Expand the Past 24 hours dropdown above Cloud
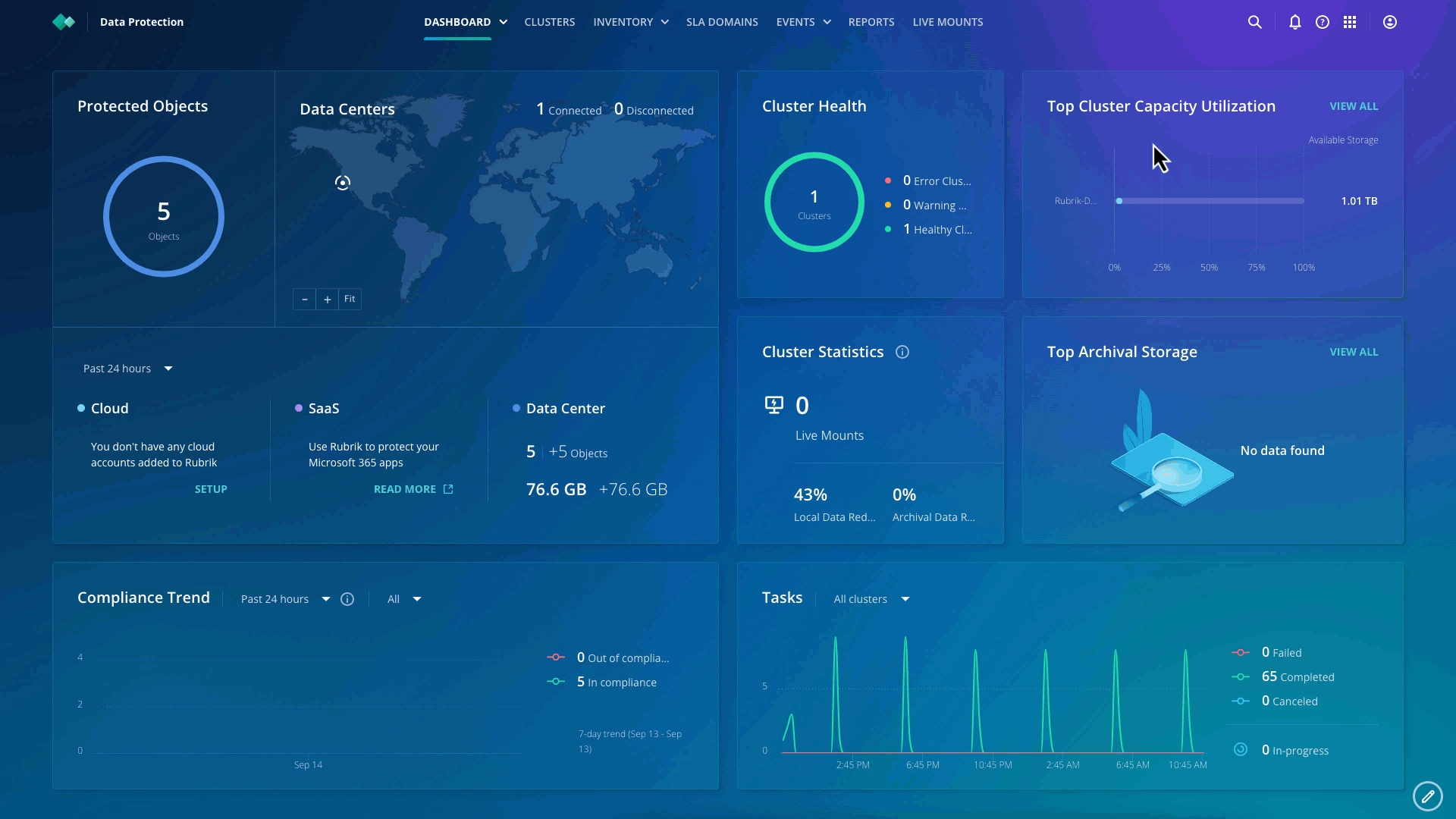1456x819 pixels. 128,369
